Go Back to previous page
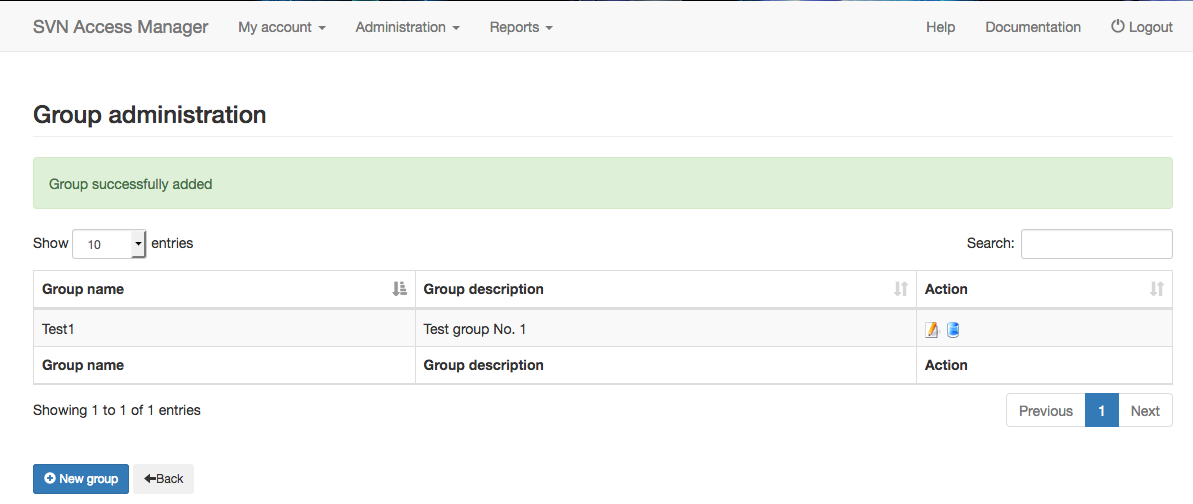This screenshot has width=1193, height=504. click(x=164, y=479)
